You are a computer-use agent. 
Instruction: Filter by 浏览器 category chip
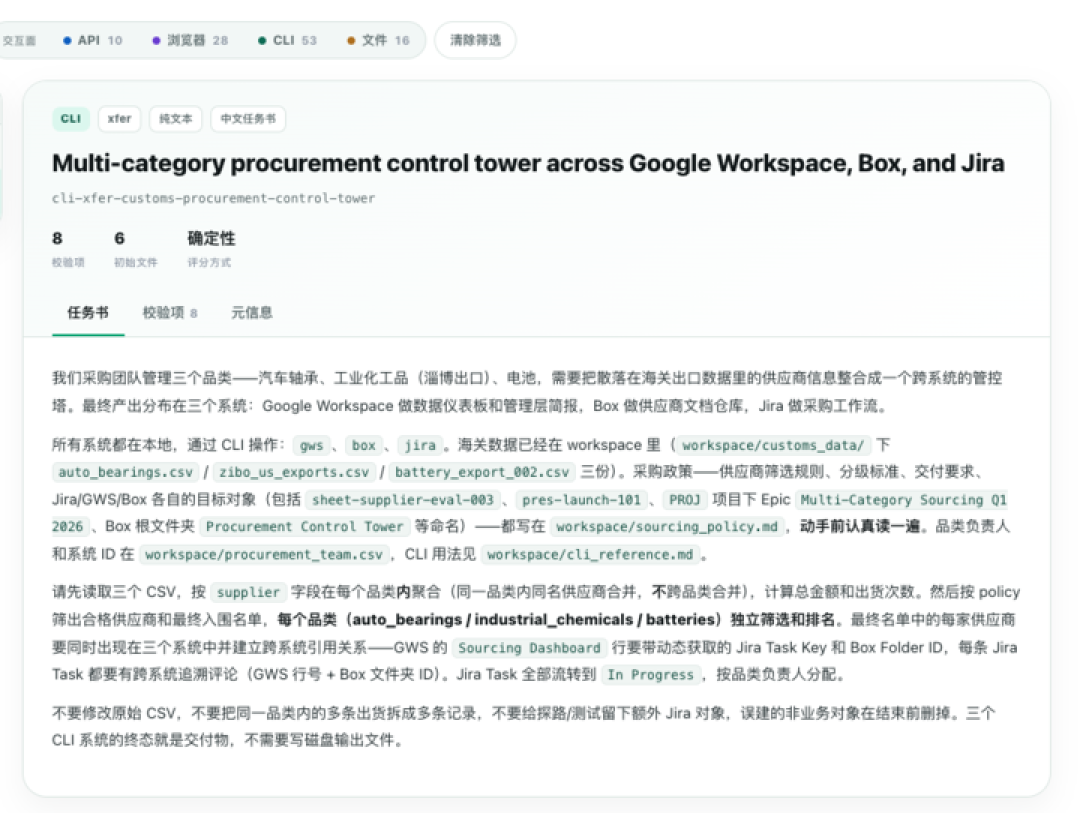pos(190,41)
